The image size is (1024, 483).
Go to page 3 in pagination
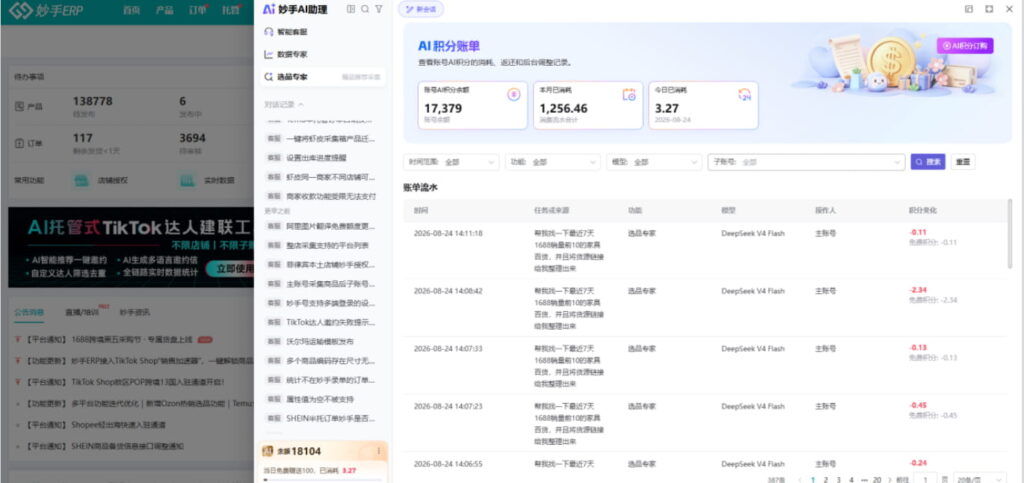pos(839,480)
